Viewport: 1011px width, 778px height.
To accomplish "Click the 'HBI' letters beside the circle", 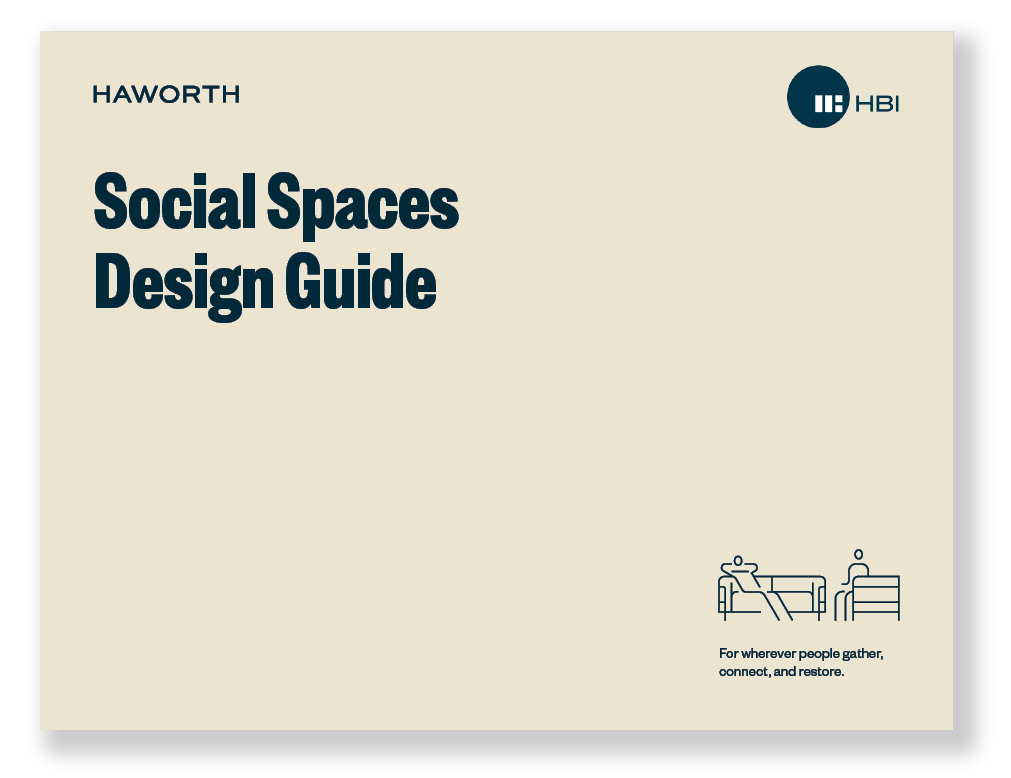I will tap(877, 104).
